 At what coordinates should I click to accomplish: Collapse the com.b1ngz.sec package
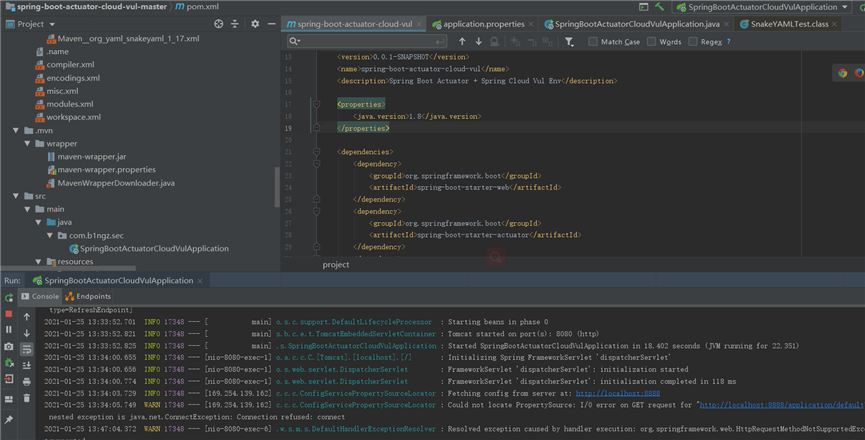pyautogui.click(x=50, y=235)
